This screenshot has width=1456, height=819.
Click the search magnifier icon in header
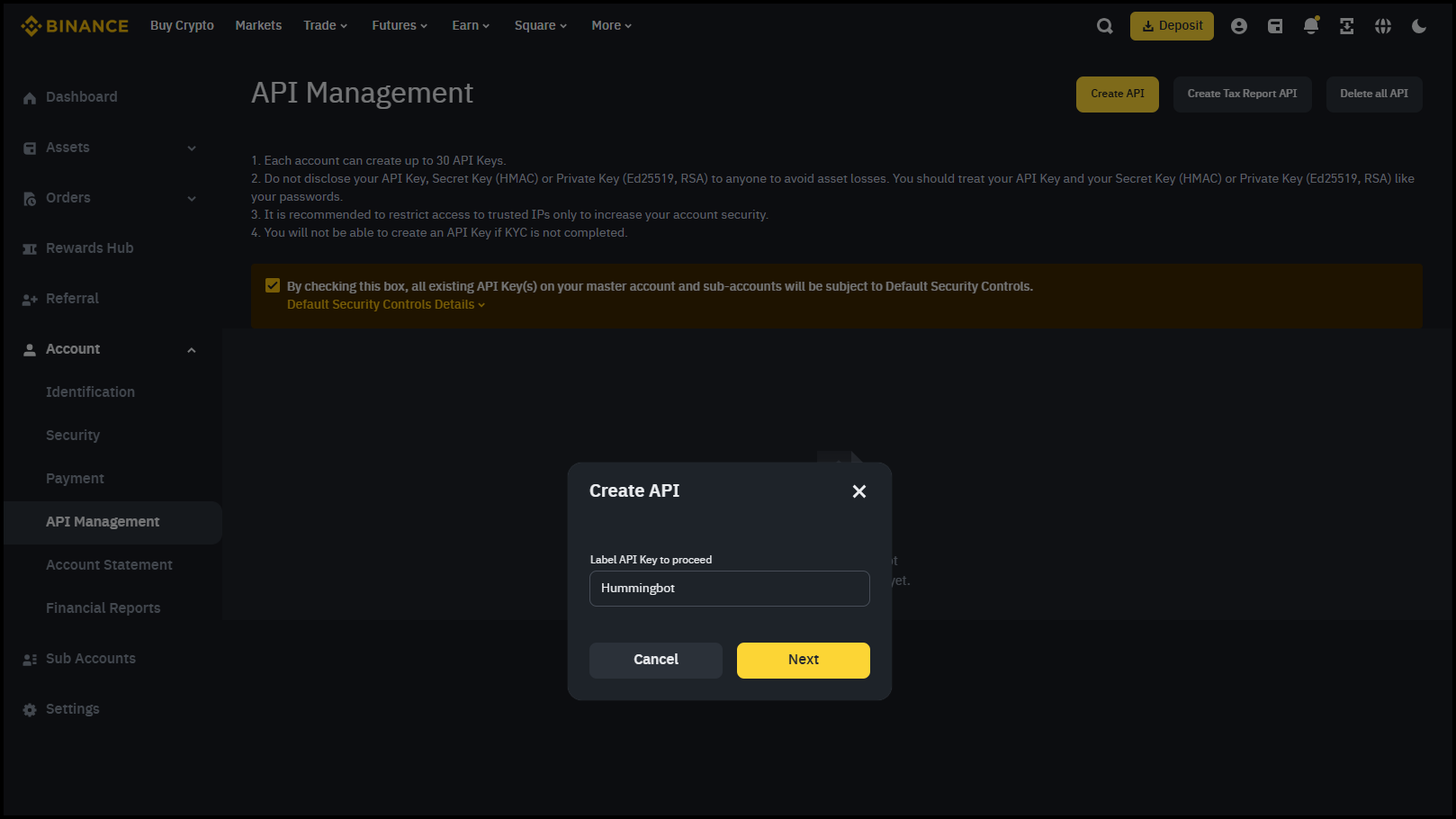[x=1104, y=26]
